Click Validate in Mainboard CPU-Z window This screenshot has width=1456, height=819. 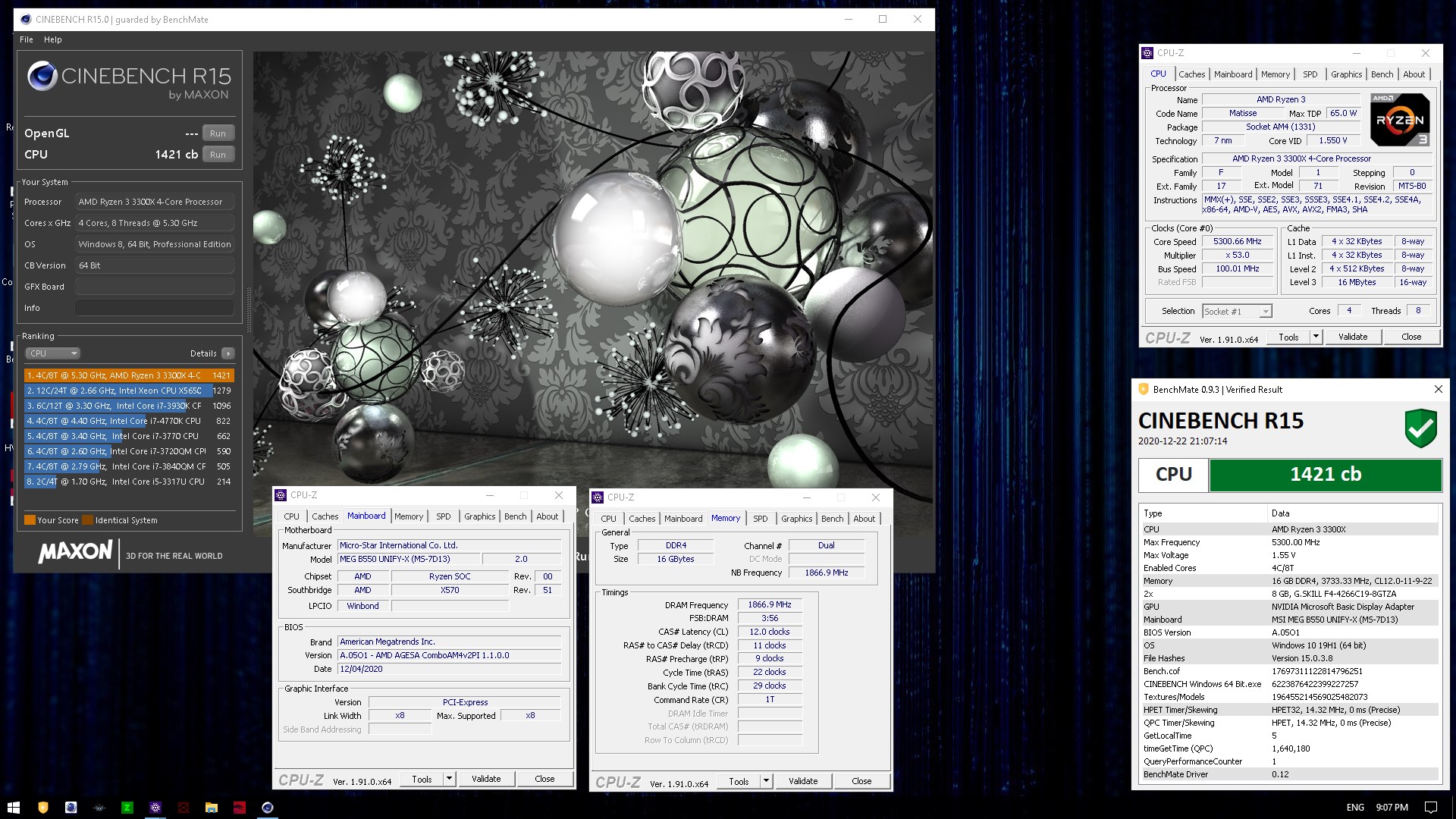click(x=486, y=779)
